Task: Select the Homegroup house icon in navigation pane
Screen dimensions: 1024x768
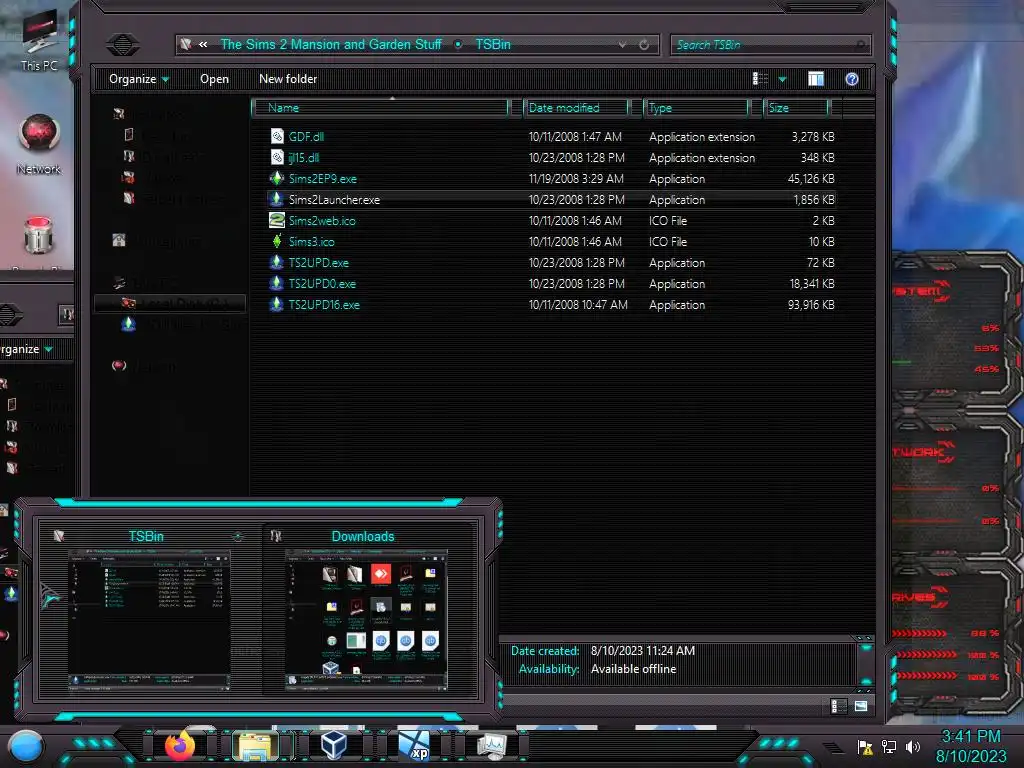Action: [x=119, y=240]
